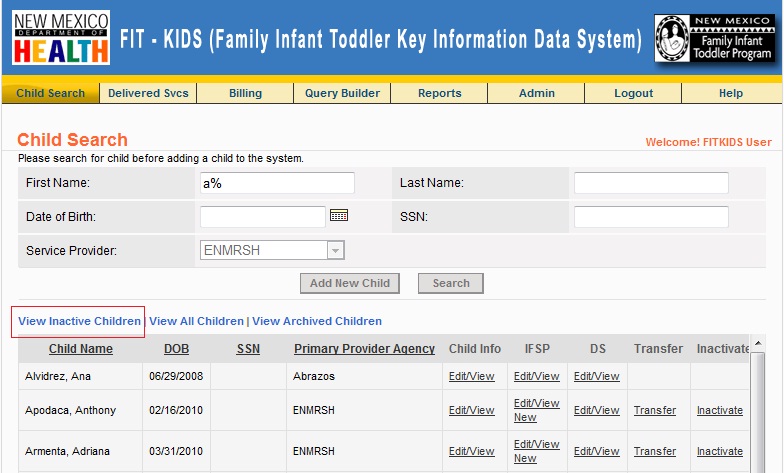
Task: Sort the table by SSN column header
Action: (248, 349)
